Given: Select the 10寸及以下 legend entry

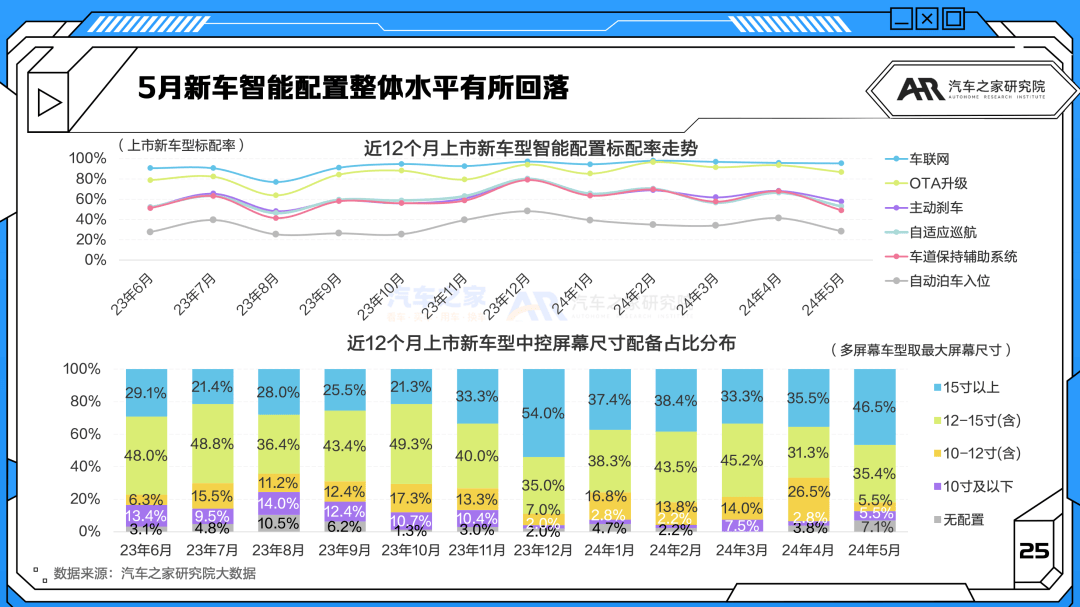Looking at the screenshot, I should (973, 486).
